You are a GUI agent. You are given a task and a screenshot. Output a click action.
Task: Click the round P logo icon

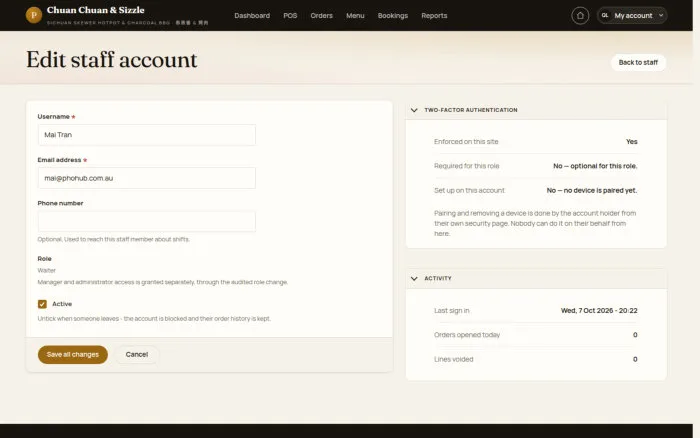(34, 15)
